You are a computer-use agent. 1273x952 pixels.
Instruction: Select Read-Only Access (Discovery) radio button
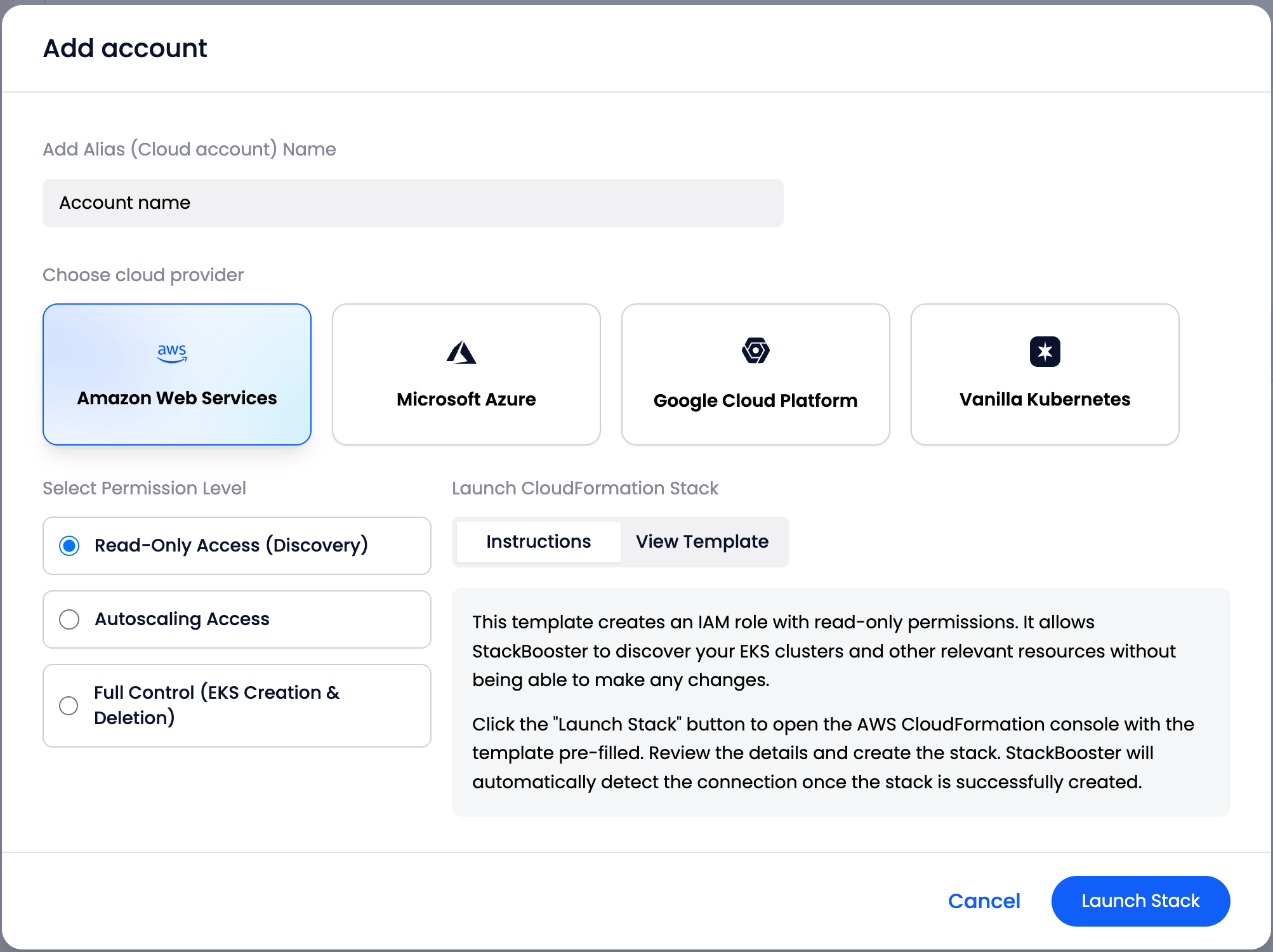click(x=69, y=546)
